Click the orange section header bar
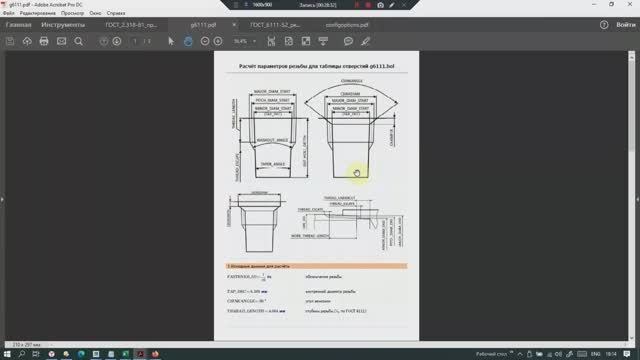The height and width of the screenshot is (360, 640). pos(316,266)
